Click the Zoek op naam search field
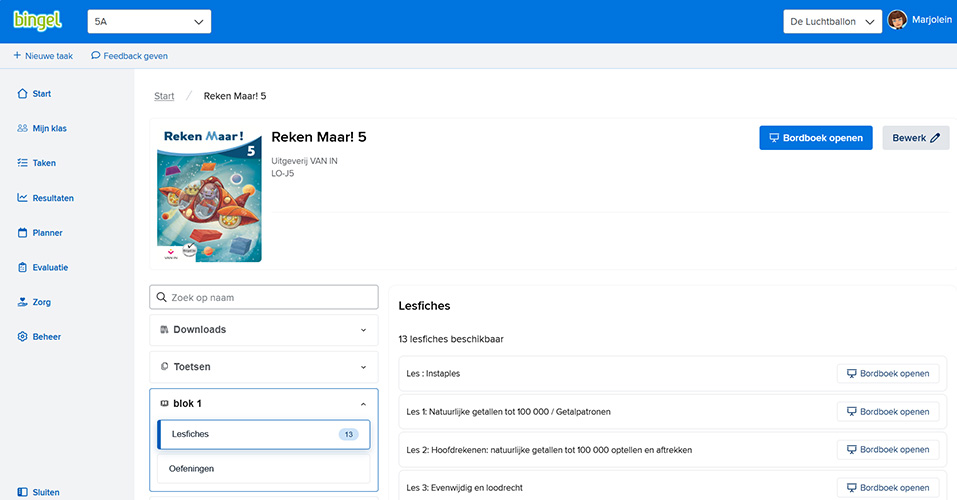This screenshot has height=500, width=957. point(270,297)
